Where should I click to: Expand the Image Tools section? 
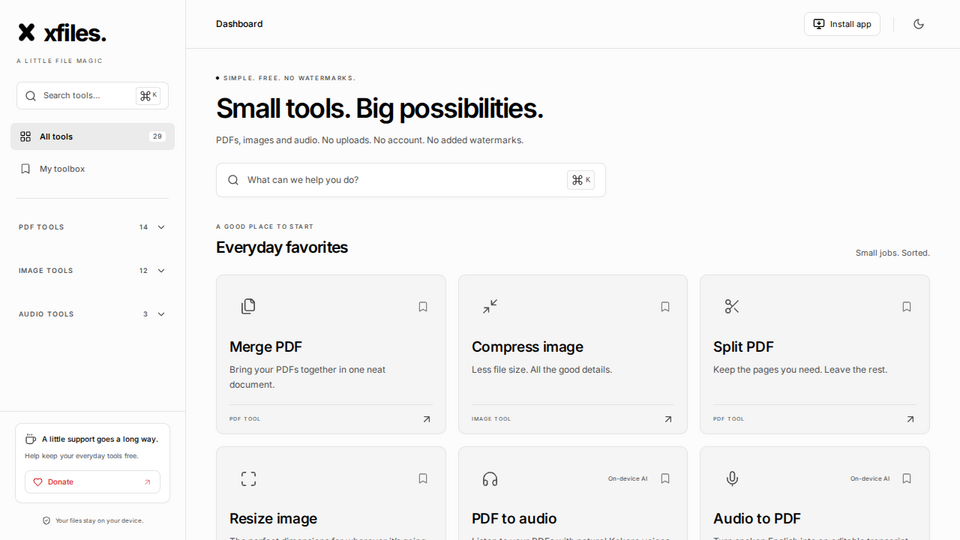coord(92,271)
